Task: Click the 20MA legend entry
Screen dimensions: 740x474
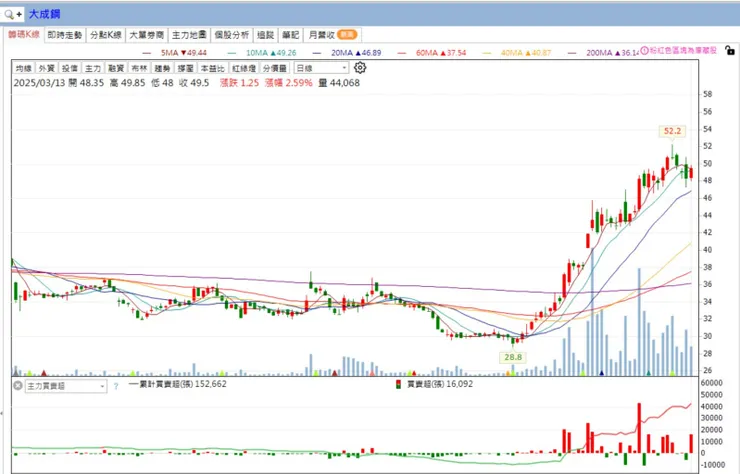Action: [347, 53]
